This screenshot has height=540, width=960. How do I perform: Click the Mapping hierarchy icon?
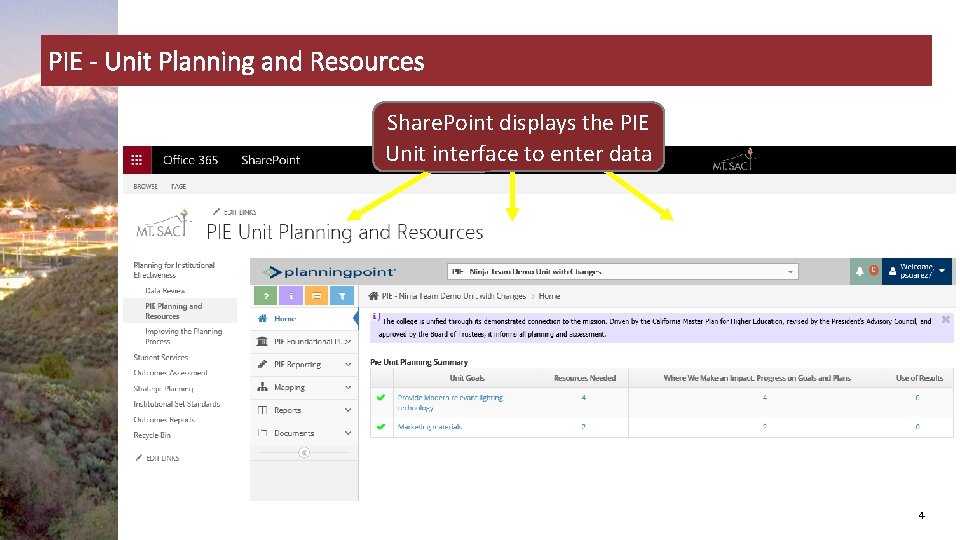pyautogui.click(x=262, y=387)
